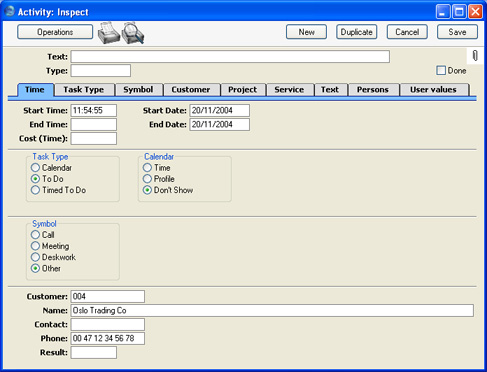The height and width of the screenshot is (372, 487).
Task: Open the Operations menu button
Action: pos(55,32)
